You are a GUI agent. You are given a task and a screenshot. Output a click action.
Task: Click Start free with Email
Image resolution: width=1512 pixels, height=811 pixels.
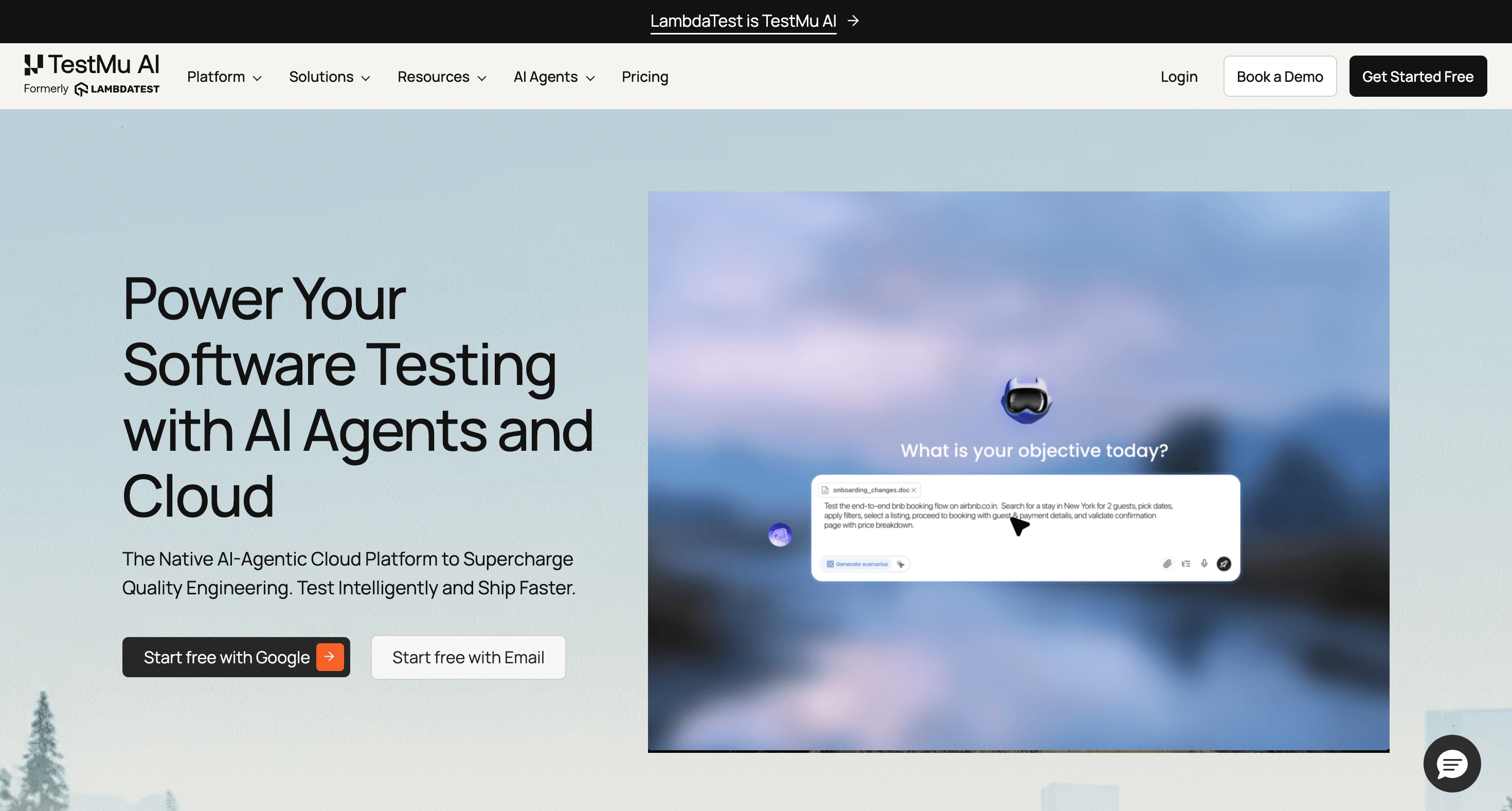pyautogui.click(x=468, y=657)
